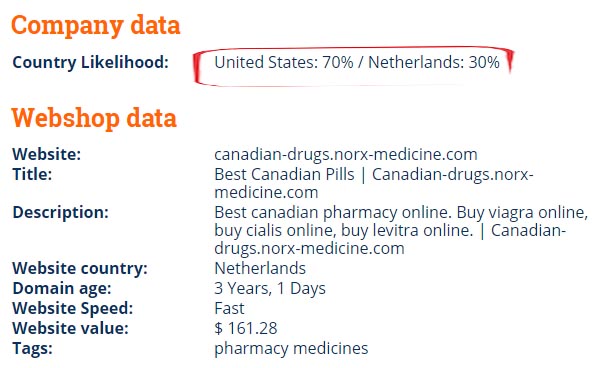This screenshot has height=368, width=600.
Task: Click the Website country label
Action: pos(80,268)
